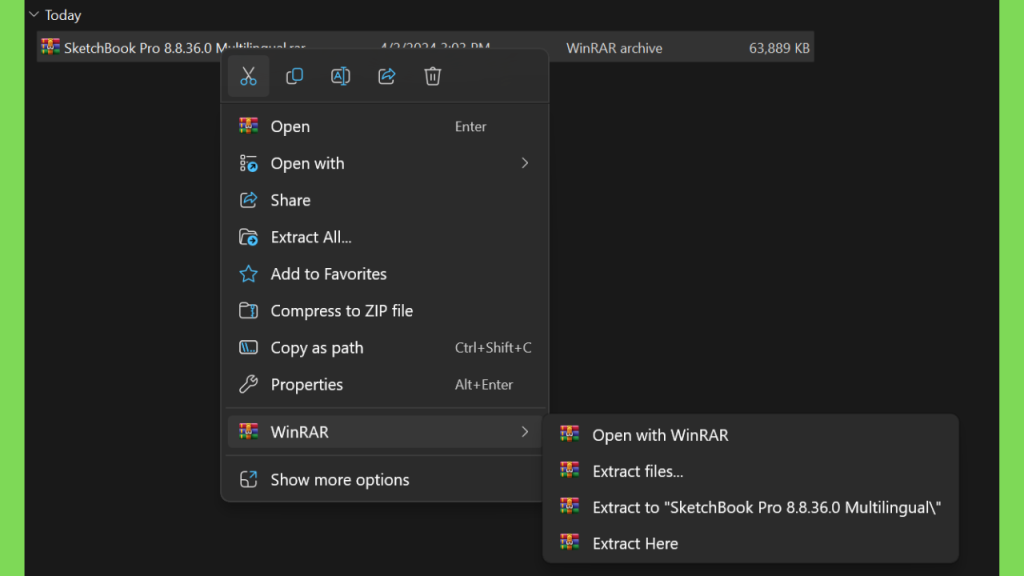Screen dimensions: 1024x576
Task: Click the 63,889 KB size cell
Action: 779,48
